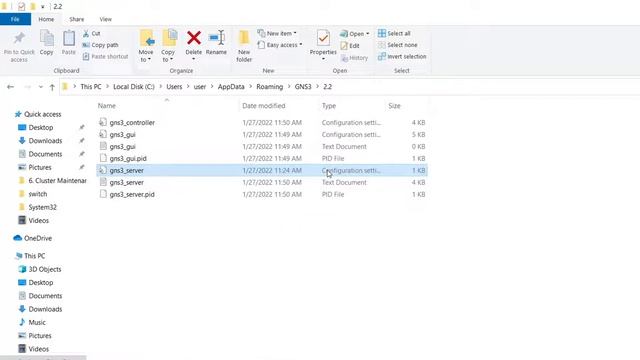Open Music under This PC
Screen dimensions: 640x360
pos(37,322)
